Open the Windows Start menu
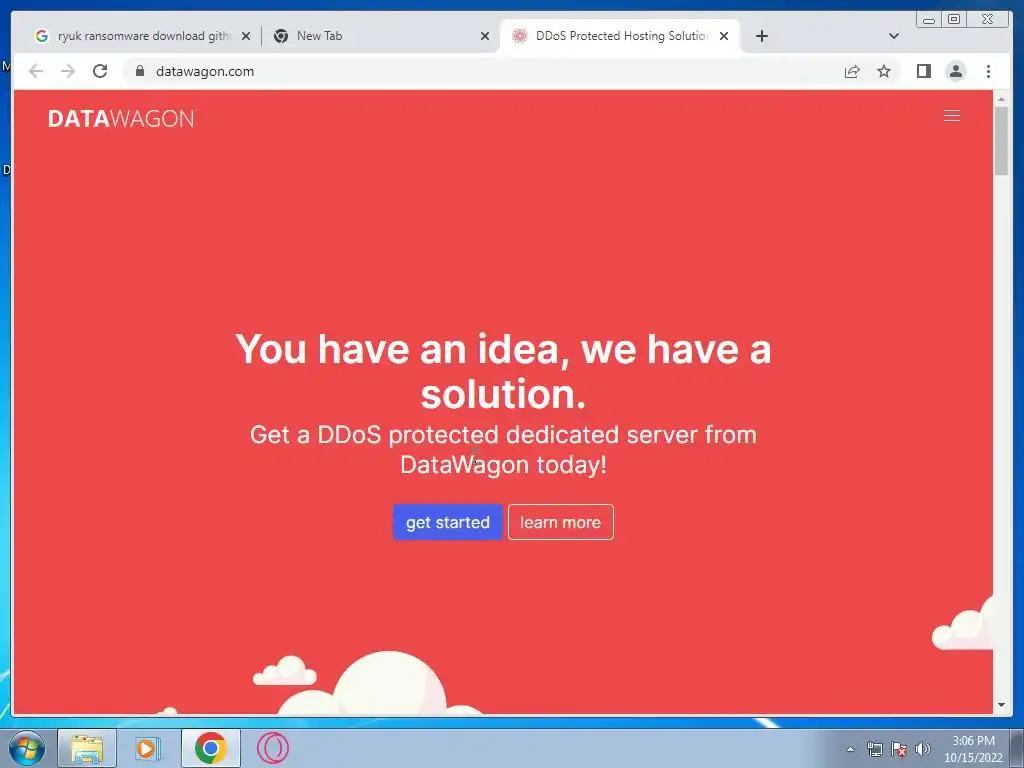1024x768 pixels. (26, 748)
